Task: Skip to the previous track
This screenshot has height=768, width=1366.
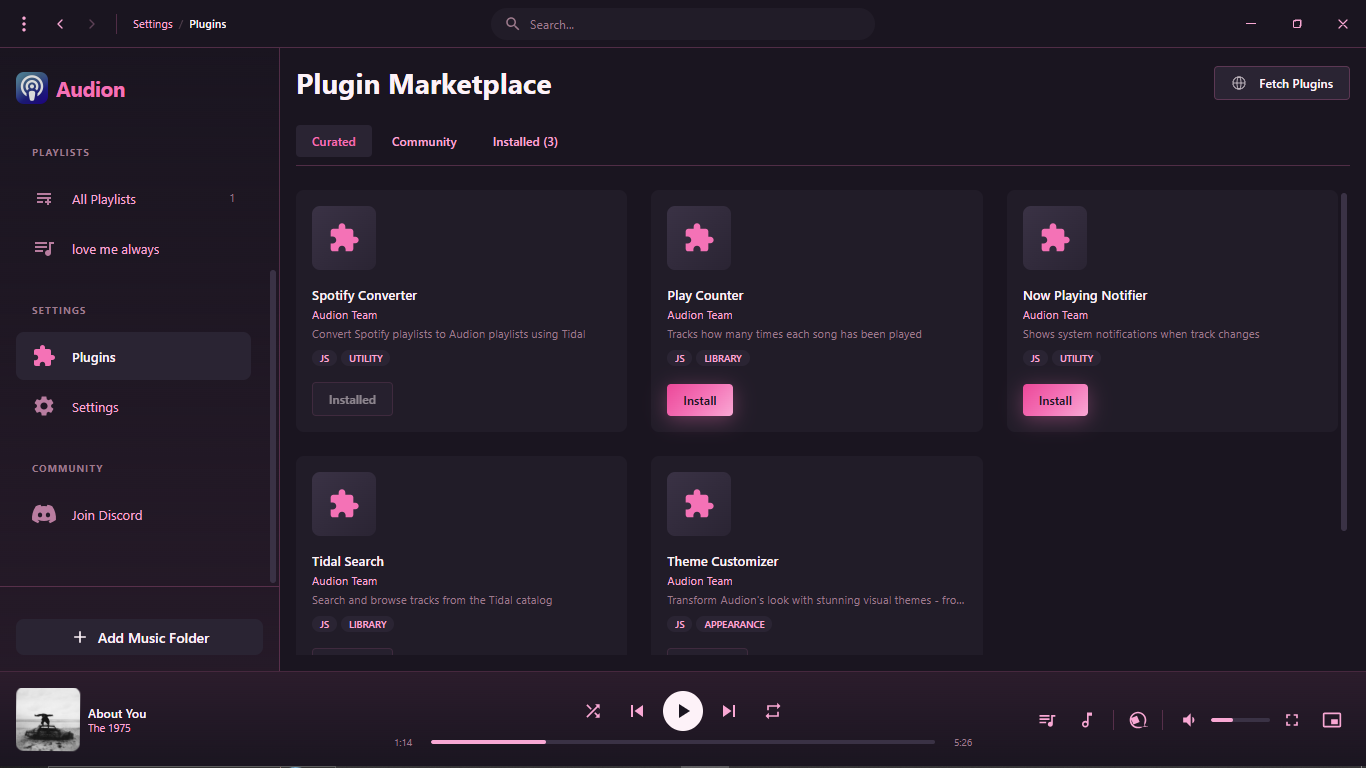Action: click(637, 711)
